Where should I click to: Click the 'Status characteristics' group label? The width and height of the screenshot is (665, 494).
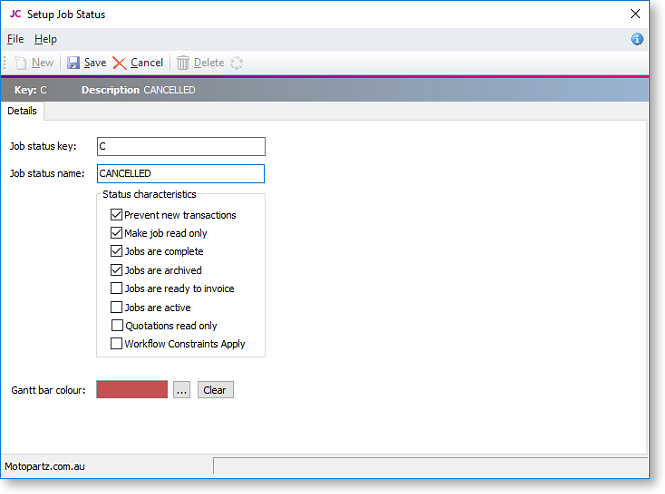pyautogui.click(x=149, y=194)
